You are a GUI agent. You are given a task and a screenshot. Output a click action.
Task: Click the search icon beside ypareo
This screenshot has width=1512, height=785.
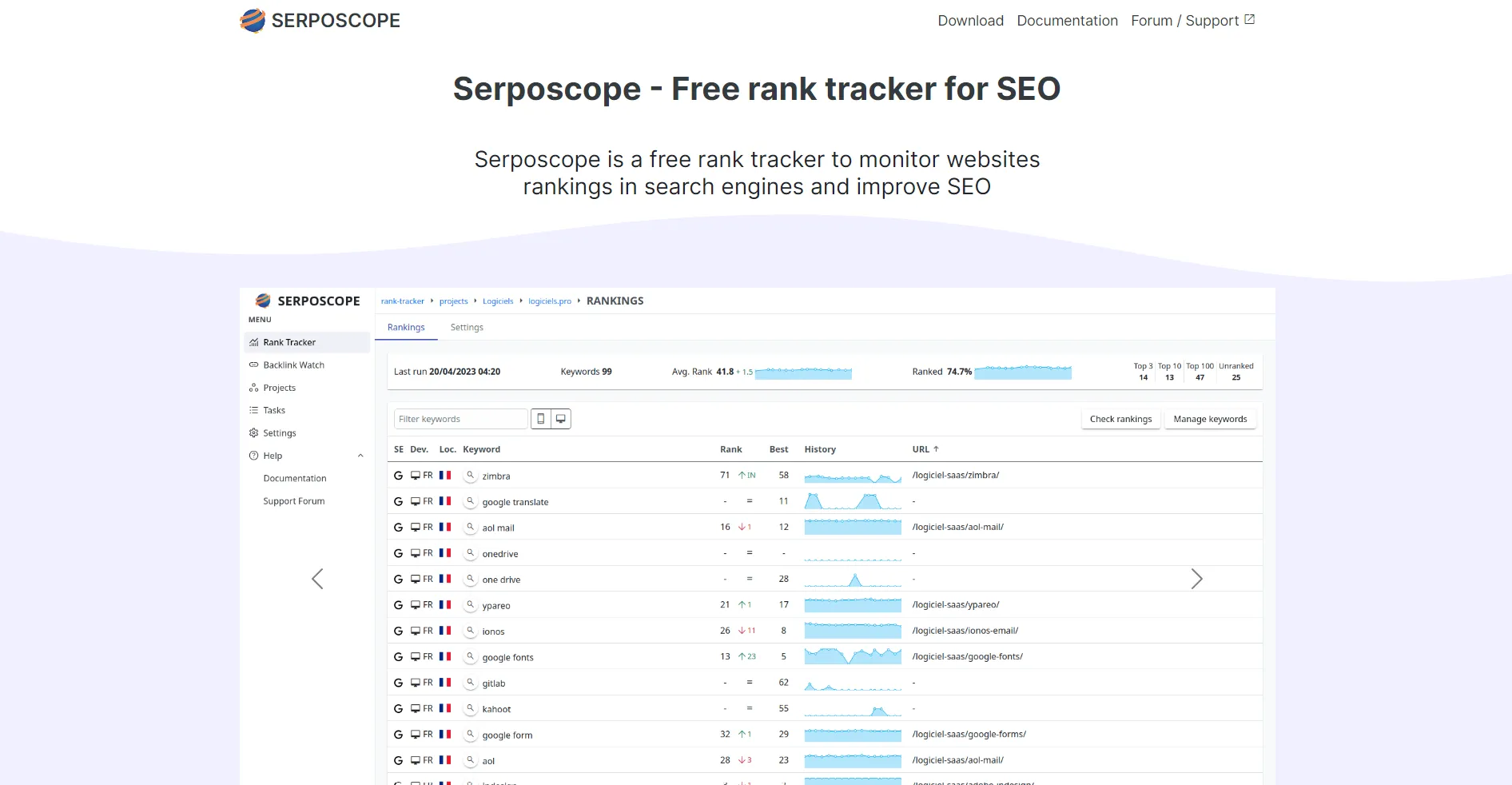pyautogui.click(x=471, y=605)
